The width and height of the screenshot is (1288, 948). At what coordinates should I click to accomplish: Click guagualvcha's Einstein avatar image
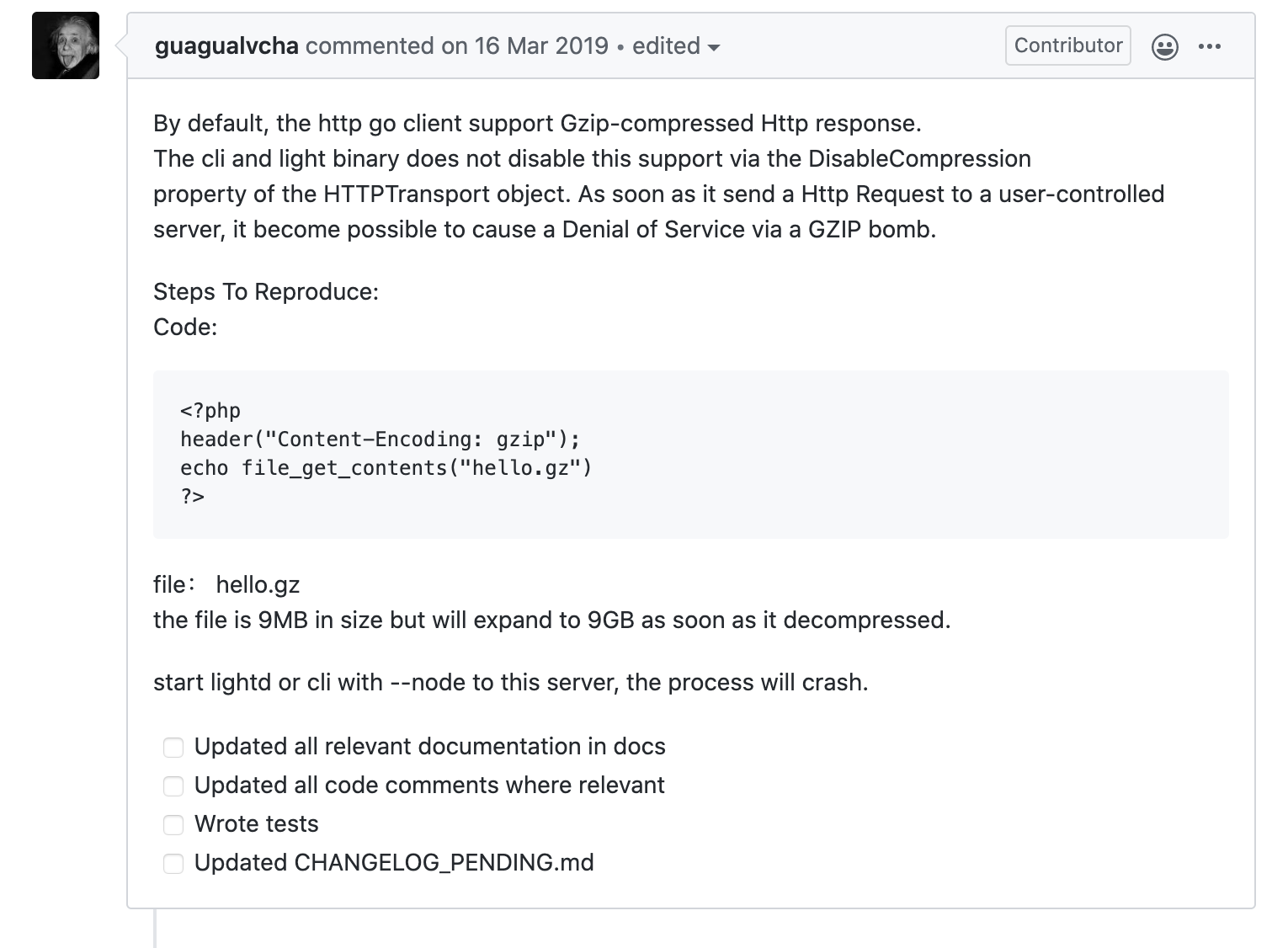pyautogui.click(x=66, y=45)
